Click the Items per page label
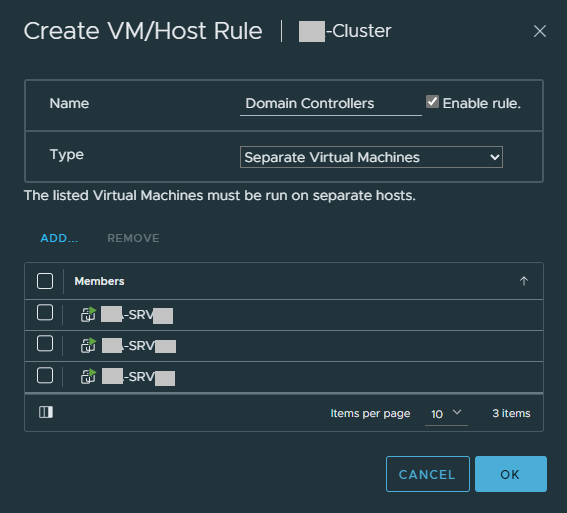Image resolution: width=567 pixels, height=513 pixels. click(370, 413)
